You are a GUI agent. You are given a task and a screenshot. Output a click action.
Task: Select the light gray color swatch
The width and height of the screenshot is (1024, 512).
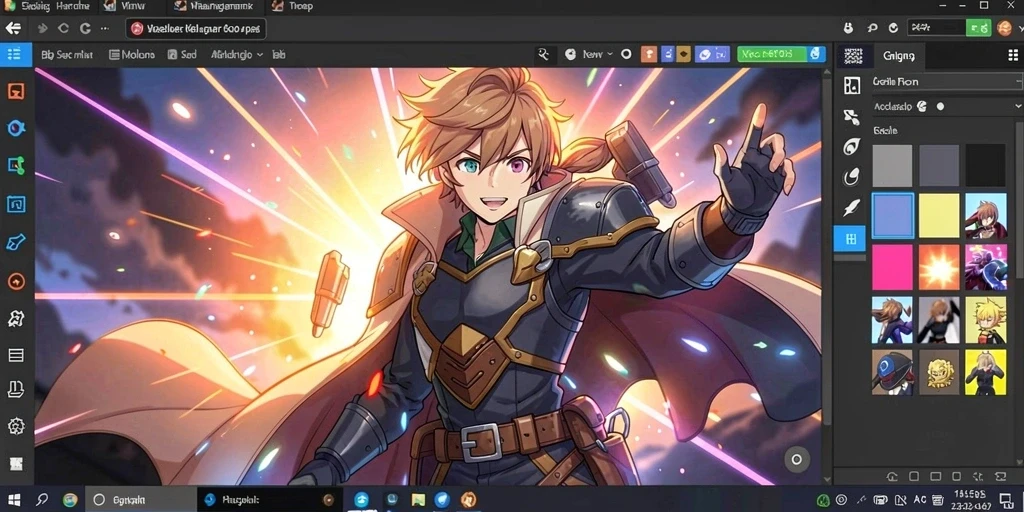click(x=892, y=166)
